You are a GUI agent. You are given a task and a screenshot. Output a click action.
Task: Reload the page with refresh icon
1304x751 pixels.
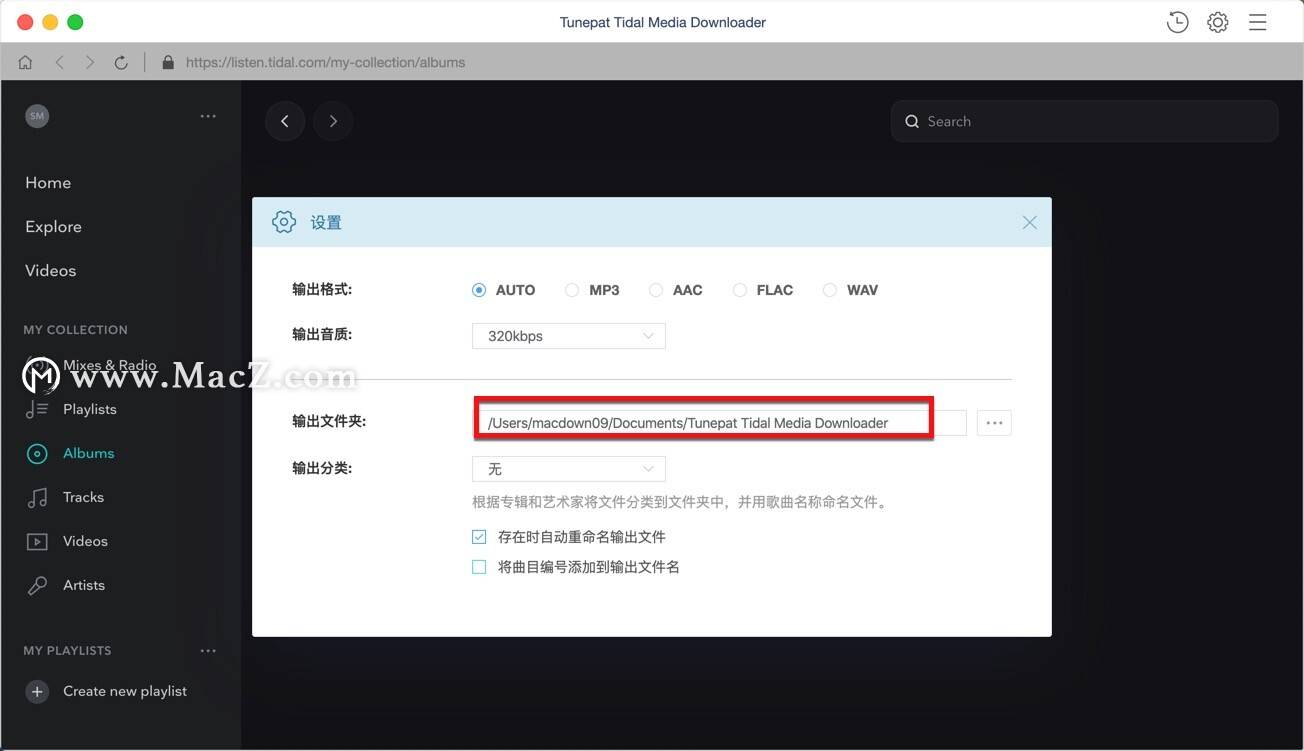coord(121,62)
